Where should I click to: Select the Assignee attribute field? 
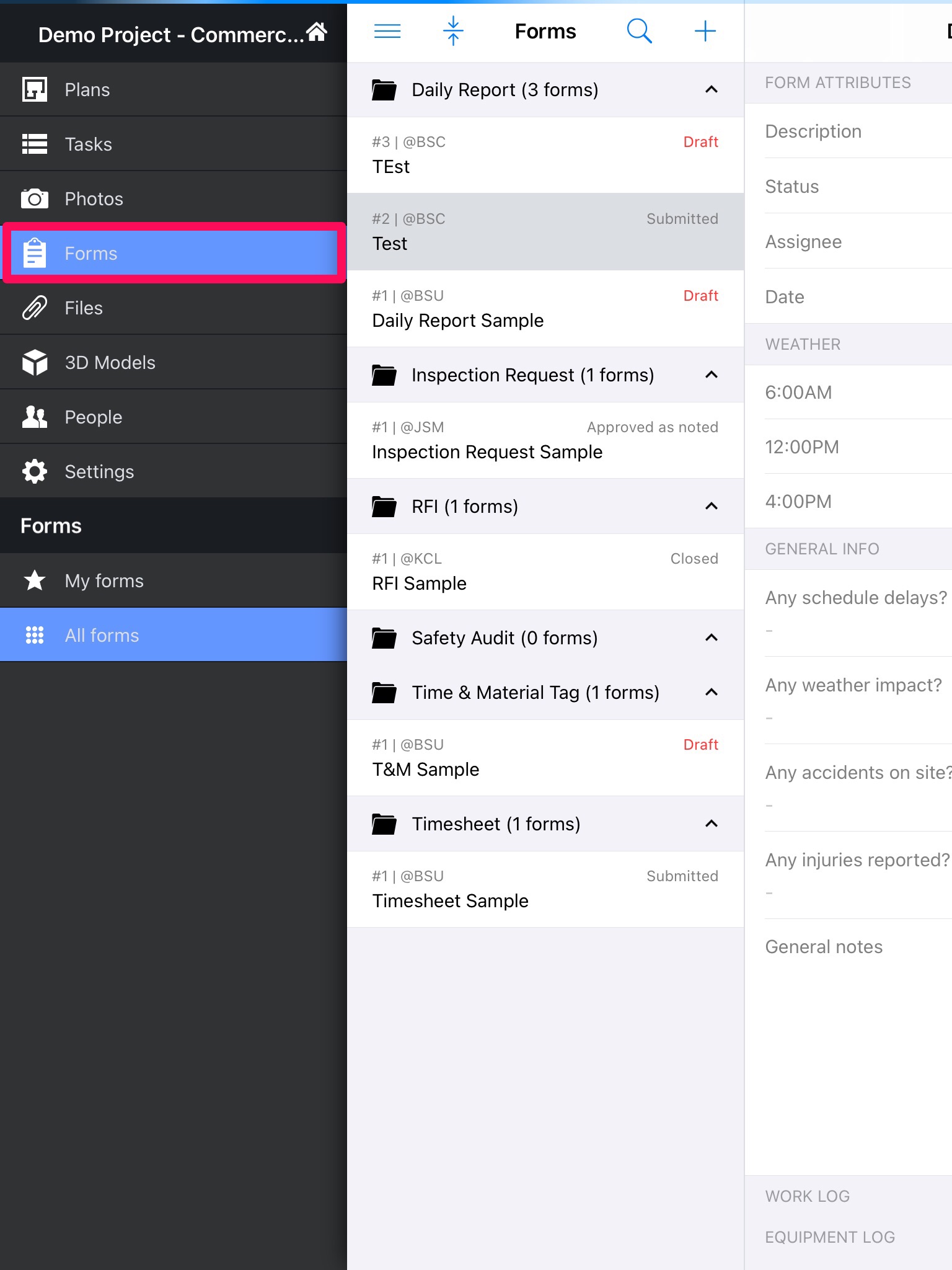(848, 241)
